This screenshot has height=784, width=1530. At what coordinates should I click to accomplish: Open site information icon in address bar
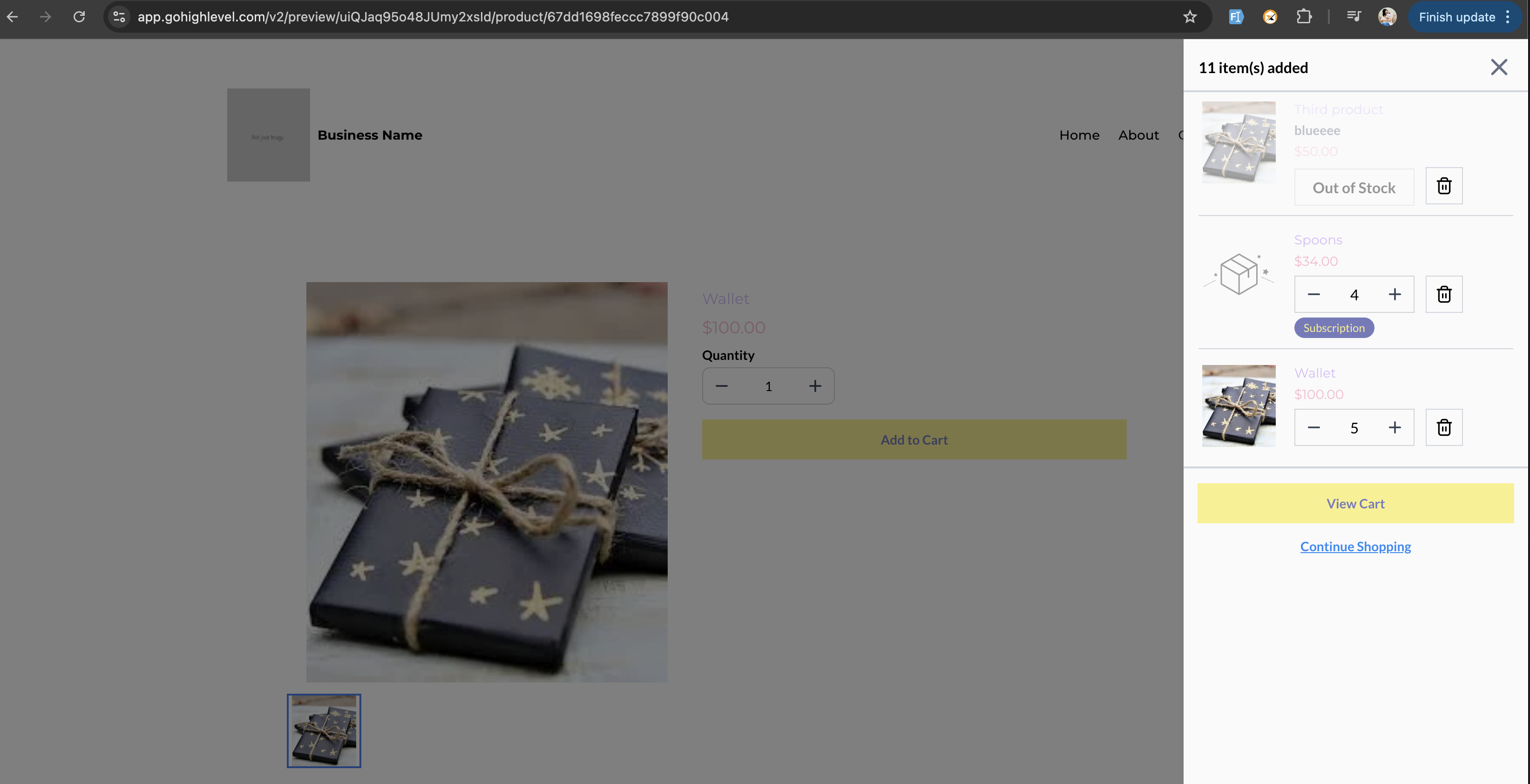coord(119,17)
